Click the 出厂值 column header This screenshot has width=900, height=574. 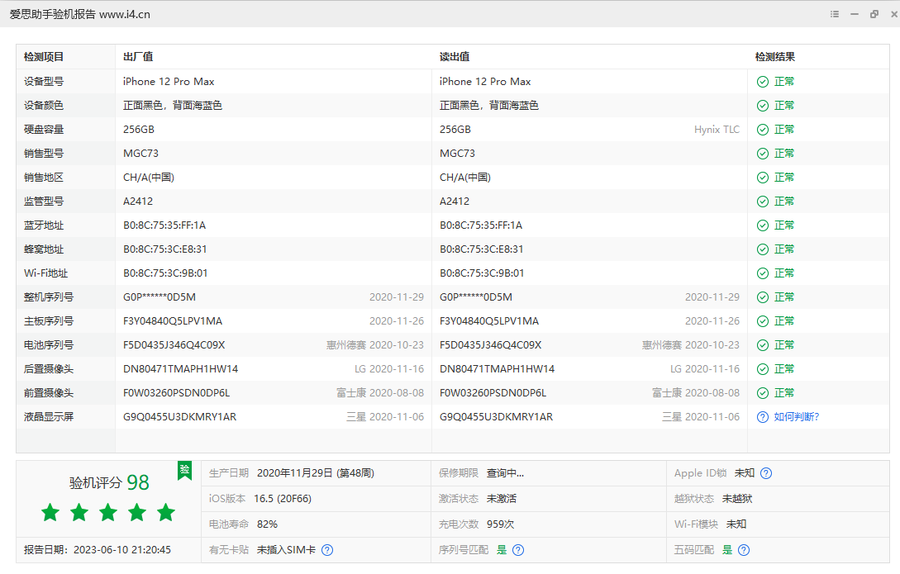pos(138,57)
